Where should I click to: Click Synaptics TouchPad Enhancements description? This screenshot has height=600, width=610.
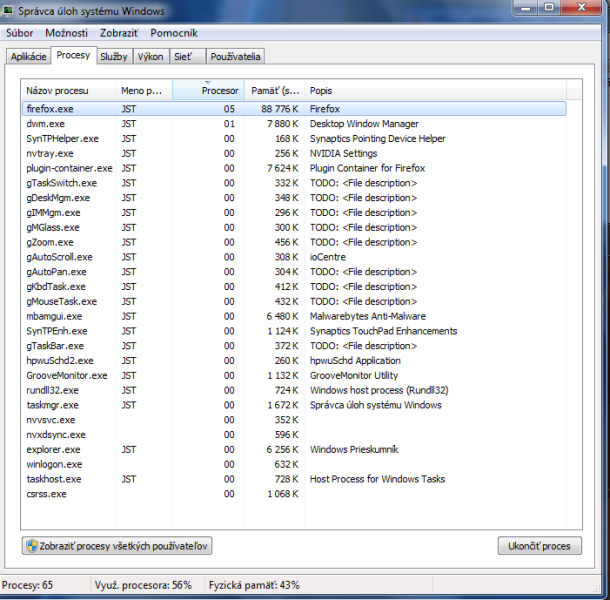click(x=383, y=331)
